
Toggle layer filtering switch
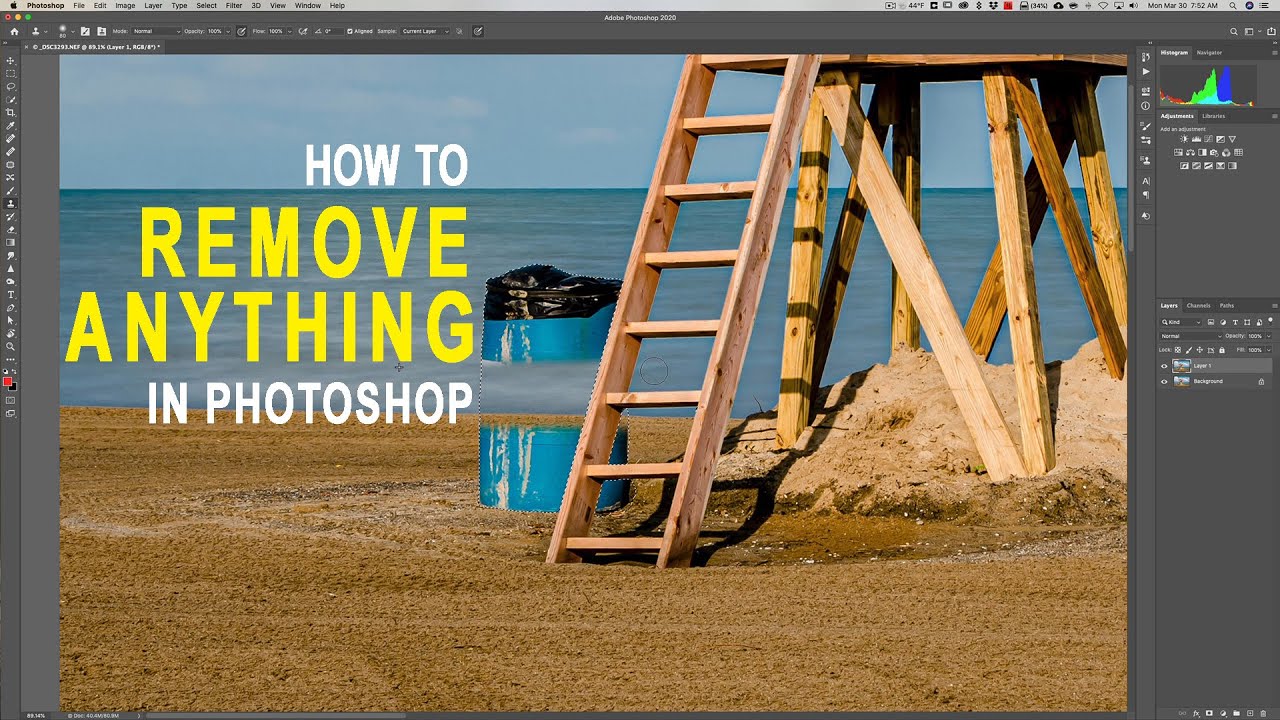[x=1270, y=320]
